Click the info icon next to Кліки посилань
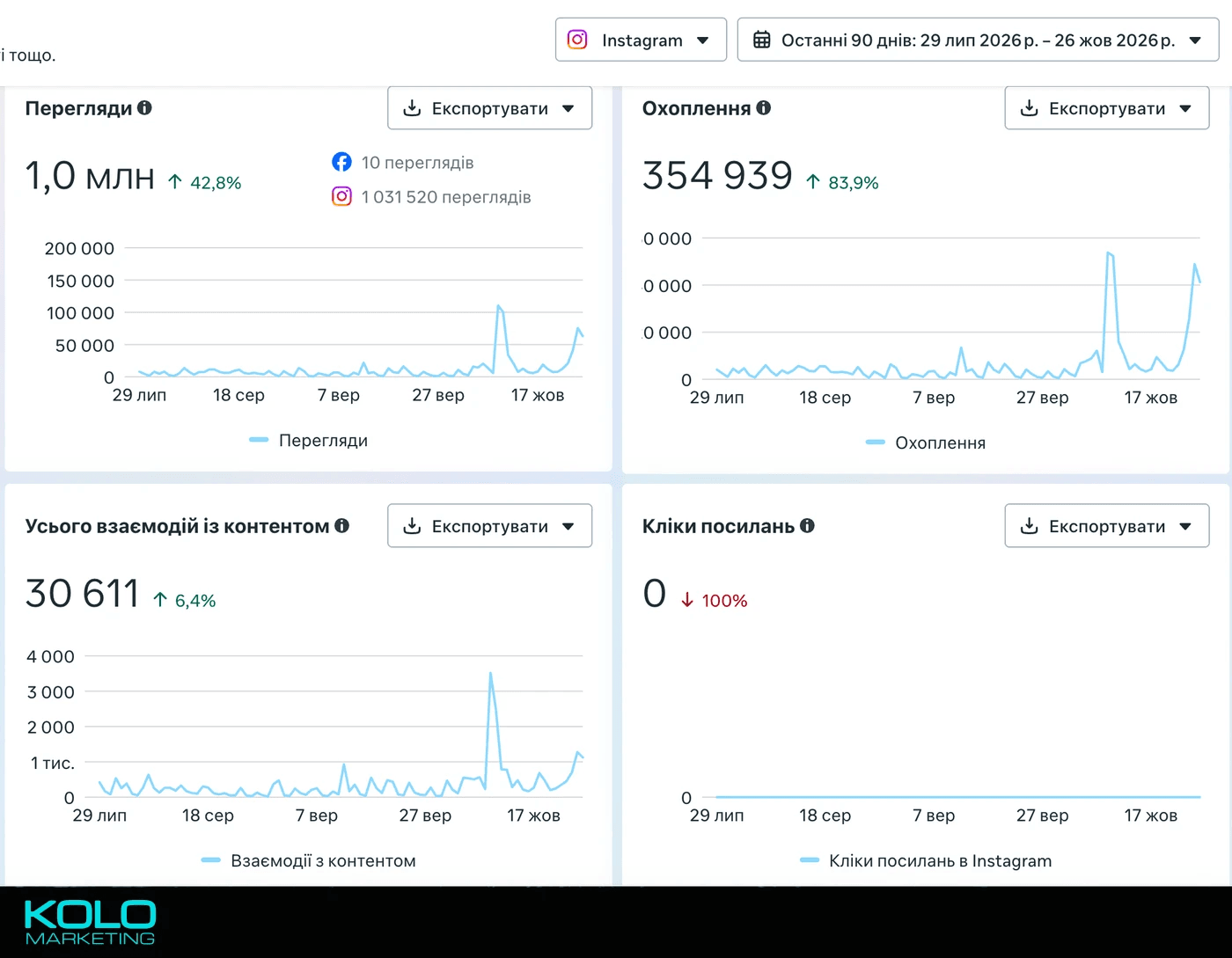 [807, 525]
